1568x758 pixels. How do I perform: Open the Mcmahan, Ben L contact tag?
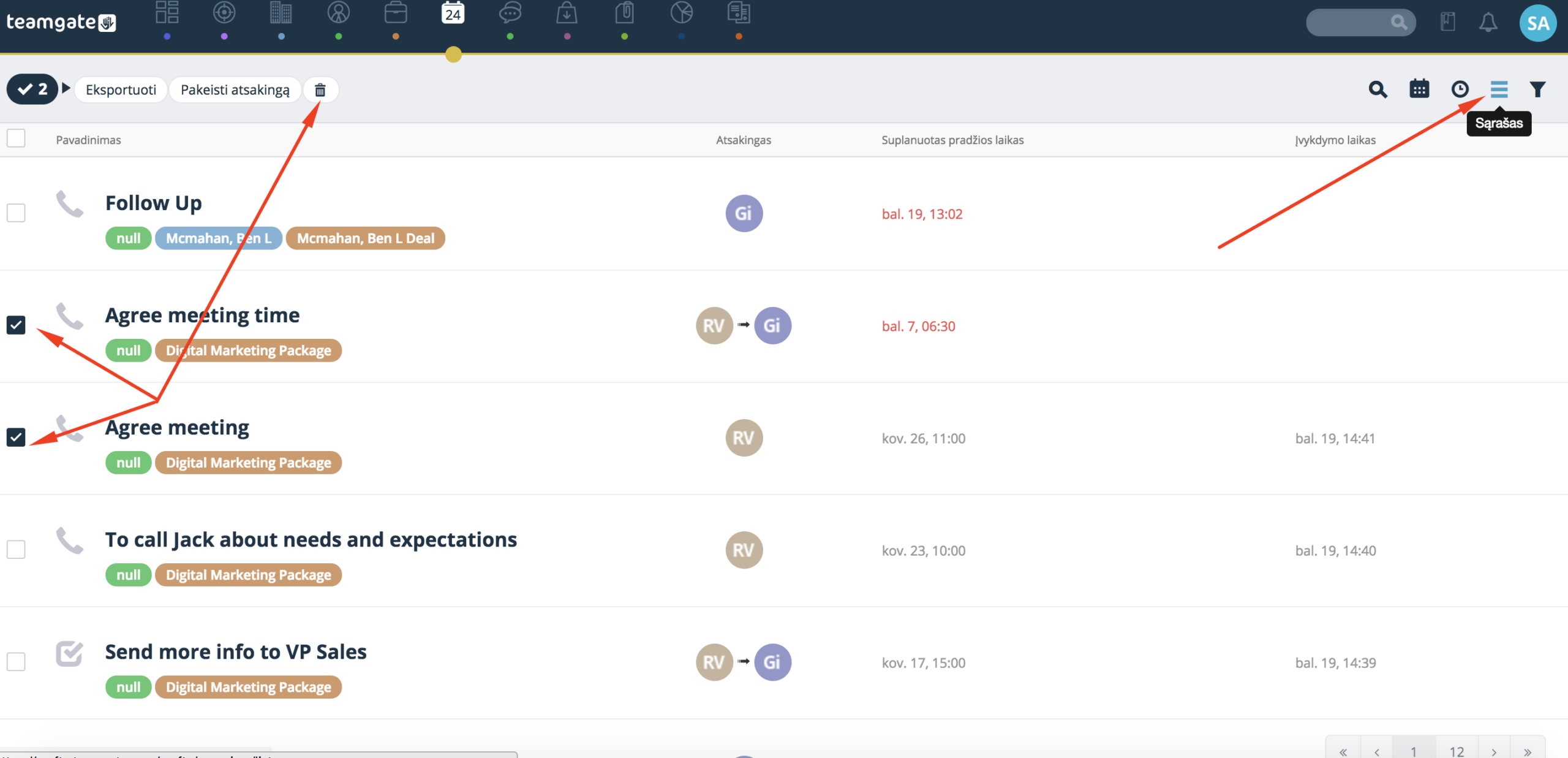tap(219, 238)
